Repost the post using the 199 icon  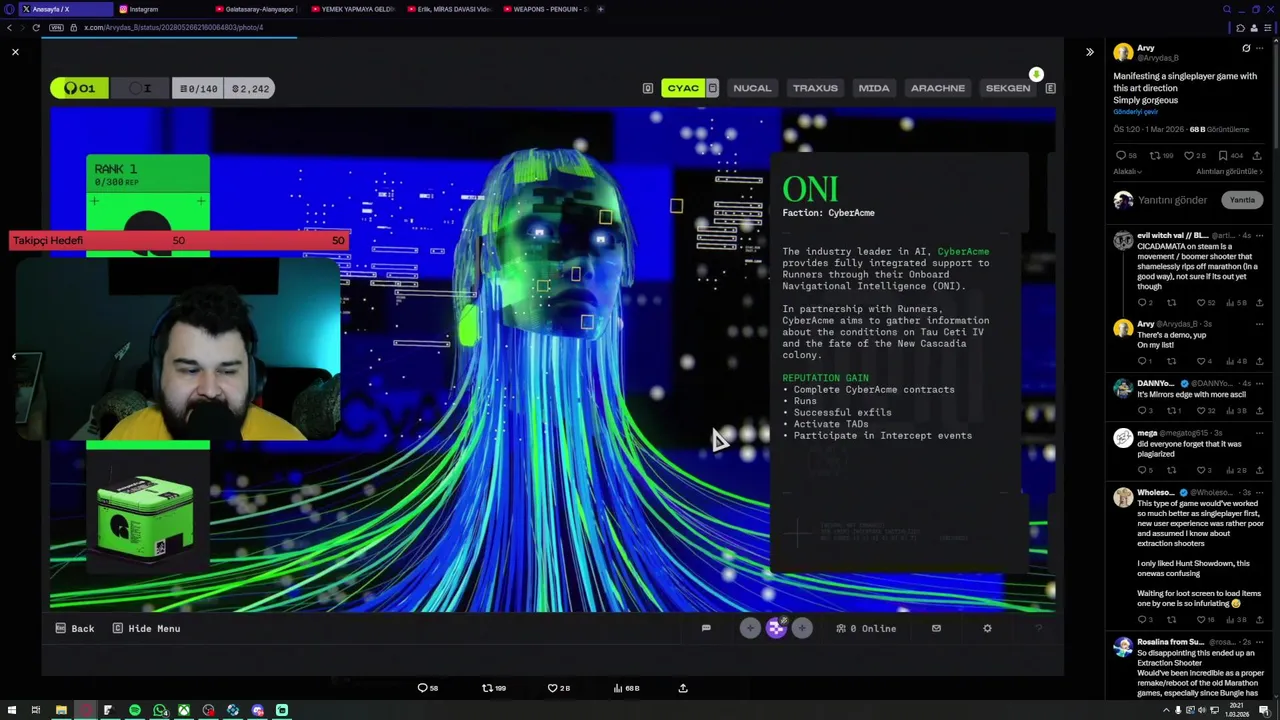1160,156
